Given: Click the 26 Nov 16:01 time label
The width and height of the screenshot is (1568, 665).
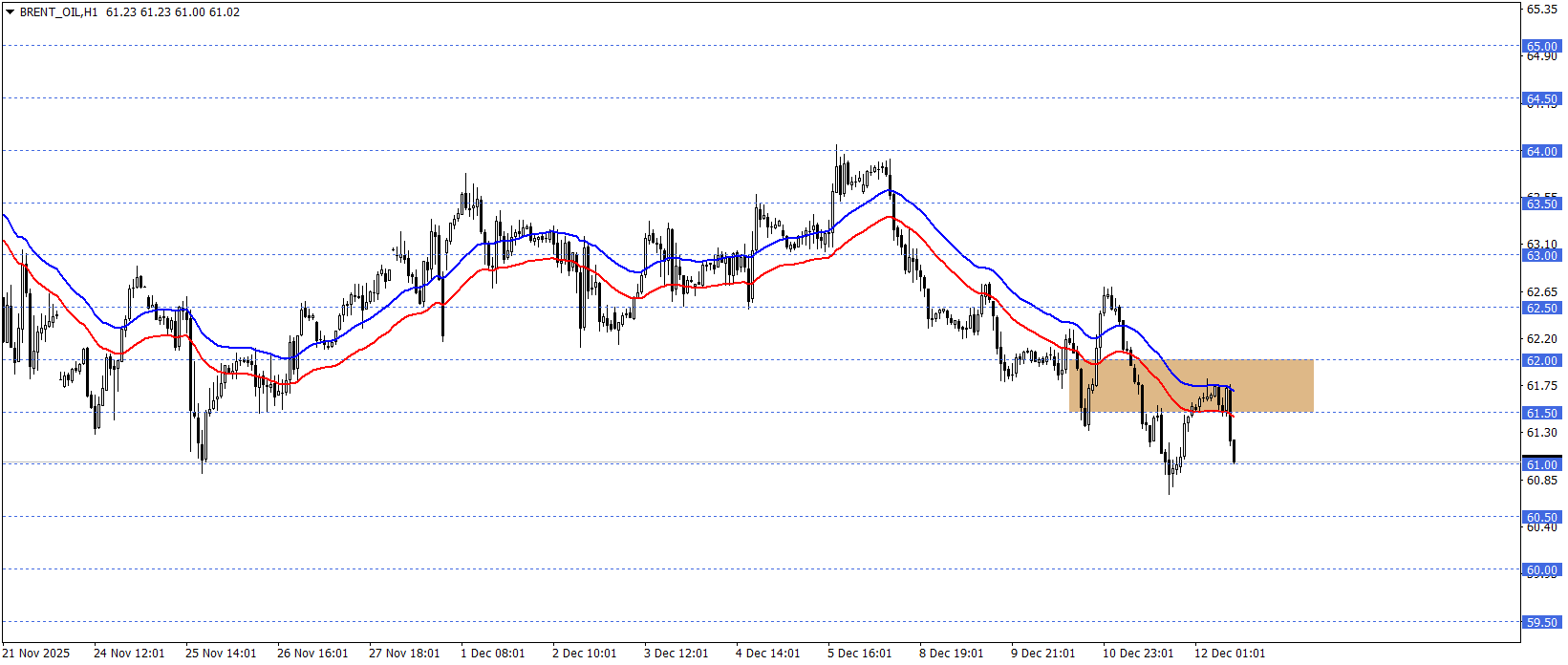Looking at the screenshot, I should point(312,654).
